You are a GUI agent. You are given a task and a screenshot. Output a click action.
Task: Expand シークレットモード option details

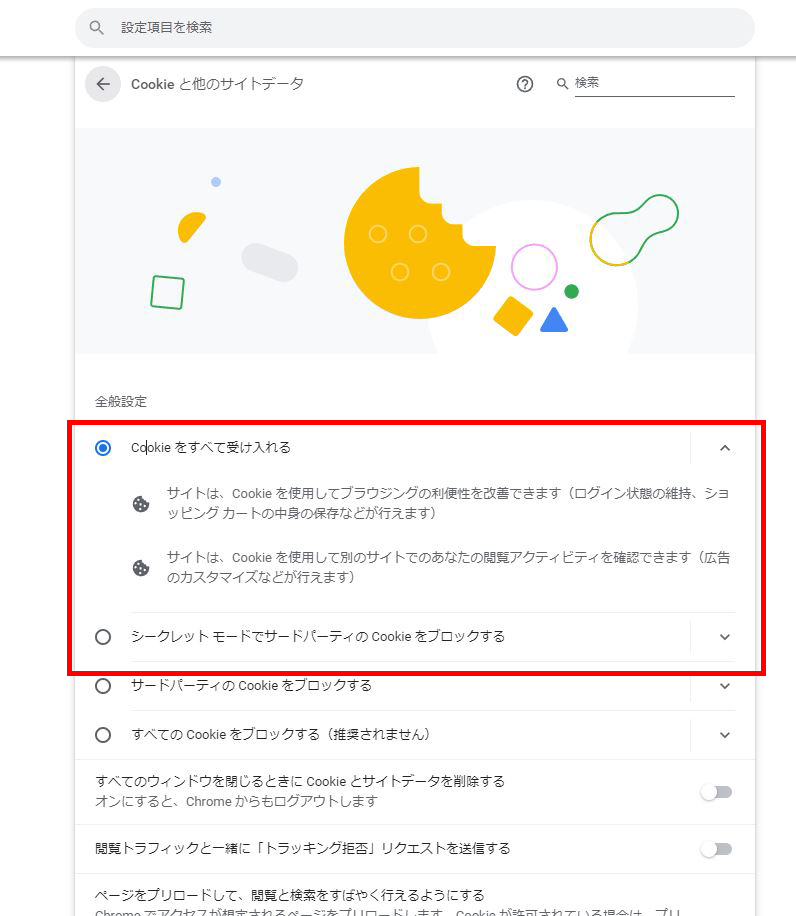[724, 637]
